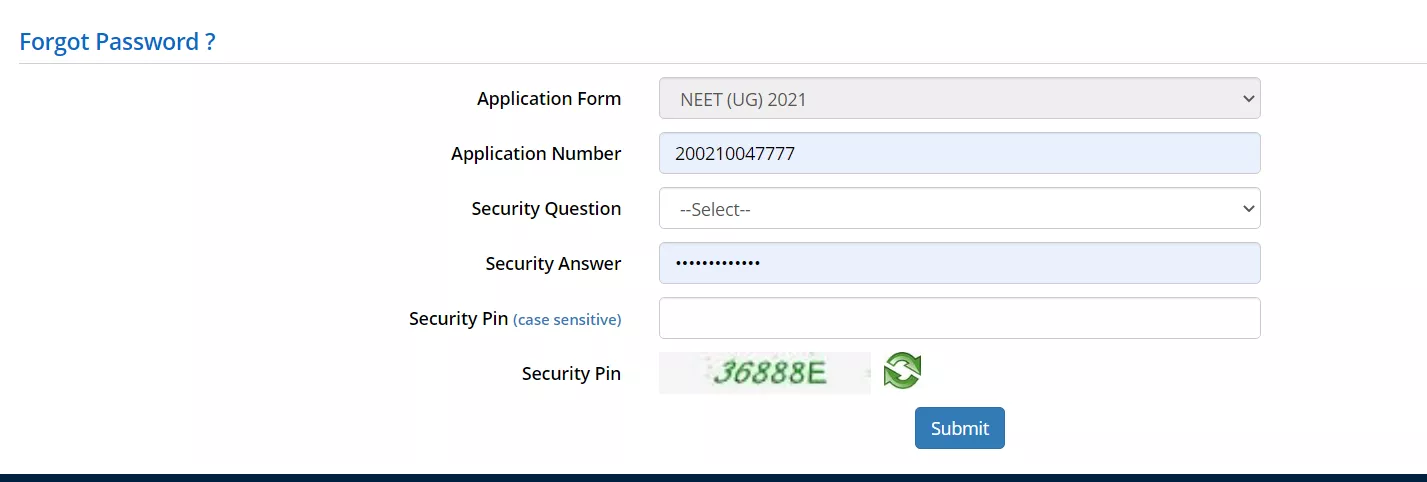Open the Application Form dropdown
This screenshot has height=482, width=1427.
tap(959, 99)
